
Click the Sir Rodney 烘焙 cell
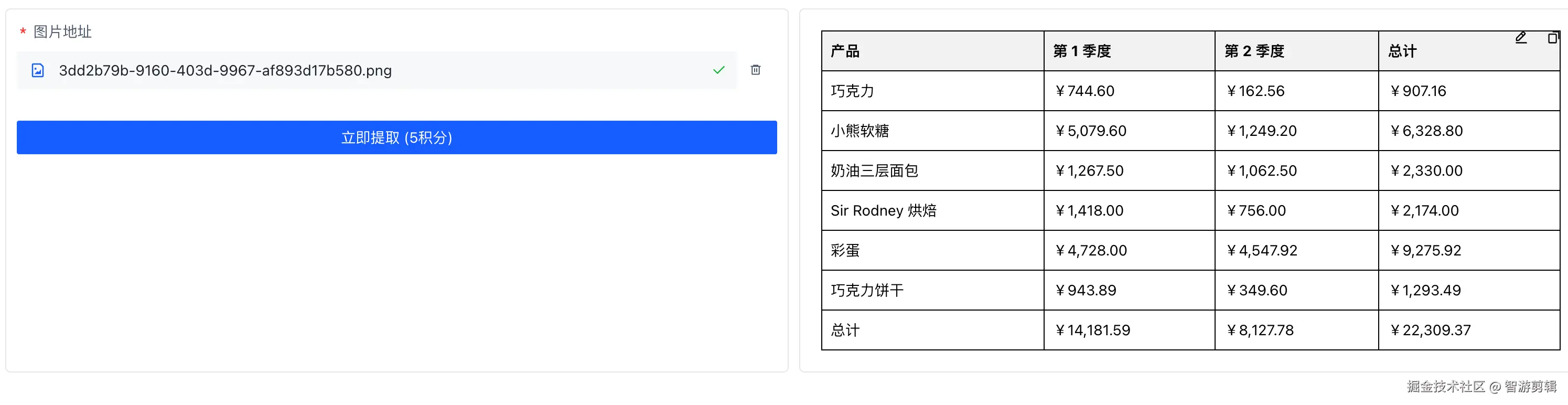(883, 211)
